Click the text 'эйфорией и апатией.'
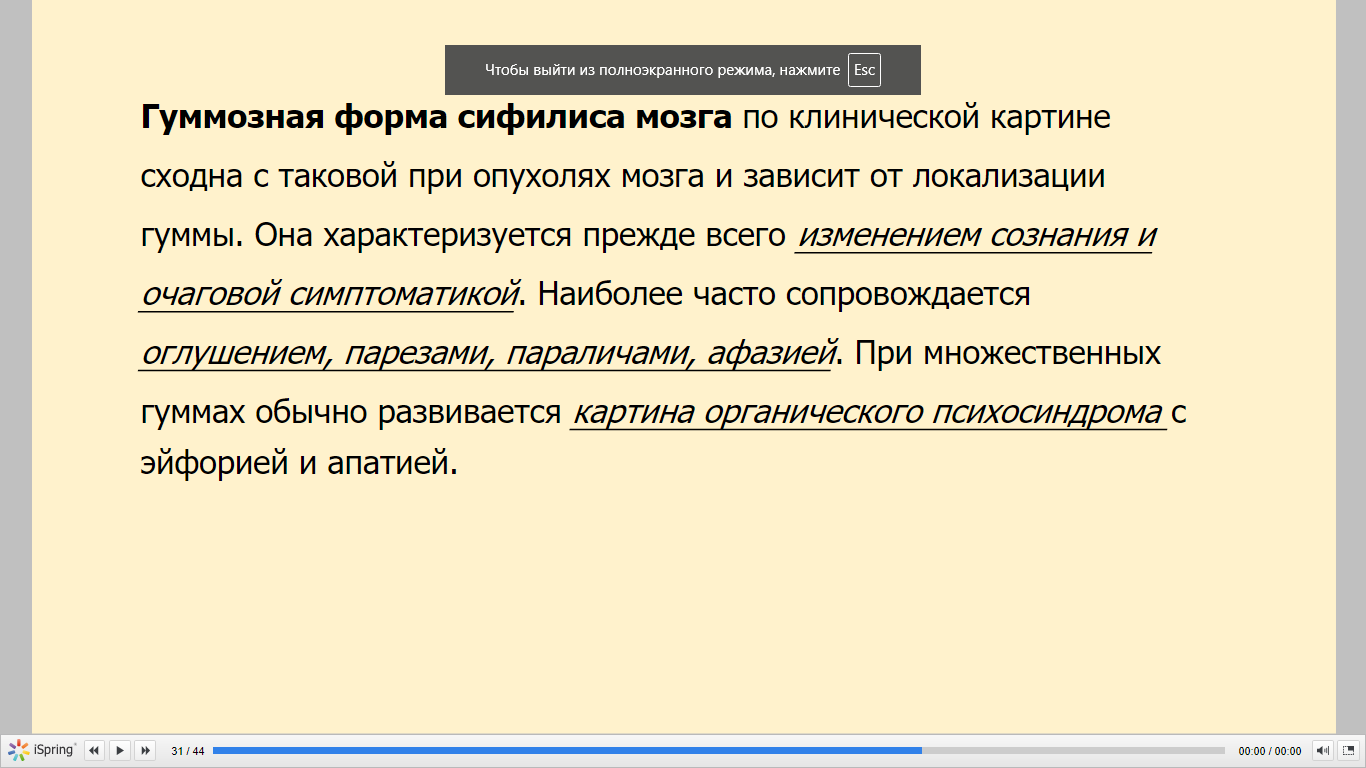 coord(298,464)
